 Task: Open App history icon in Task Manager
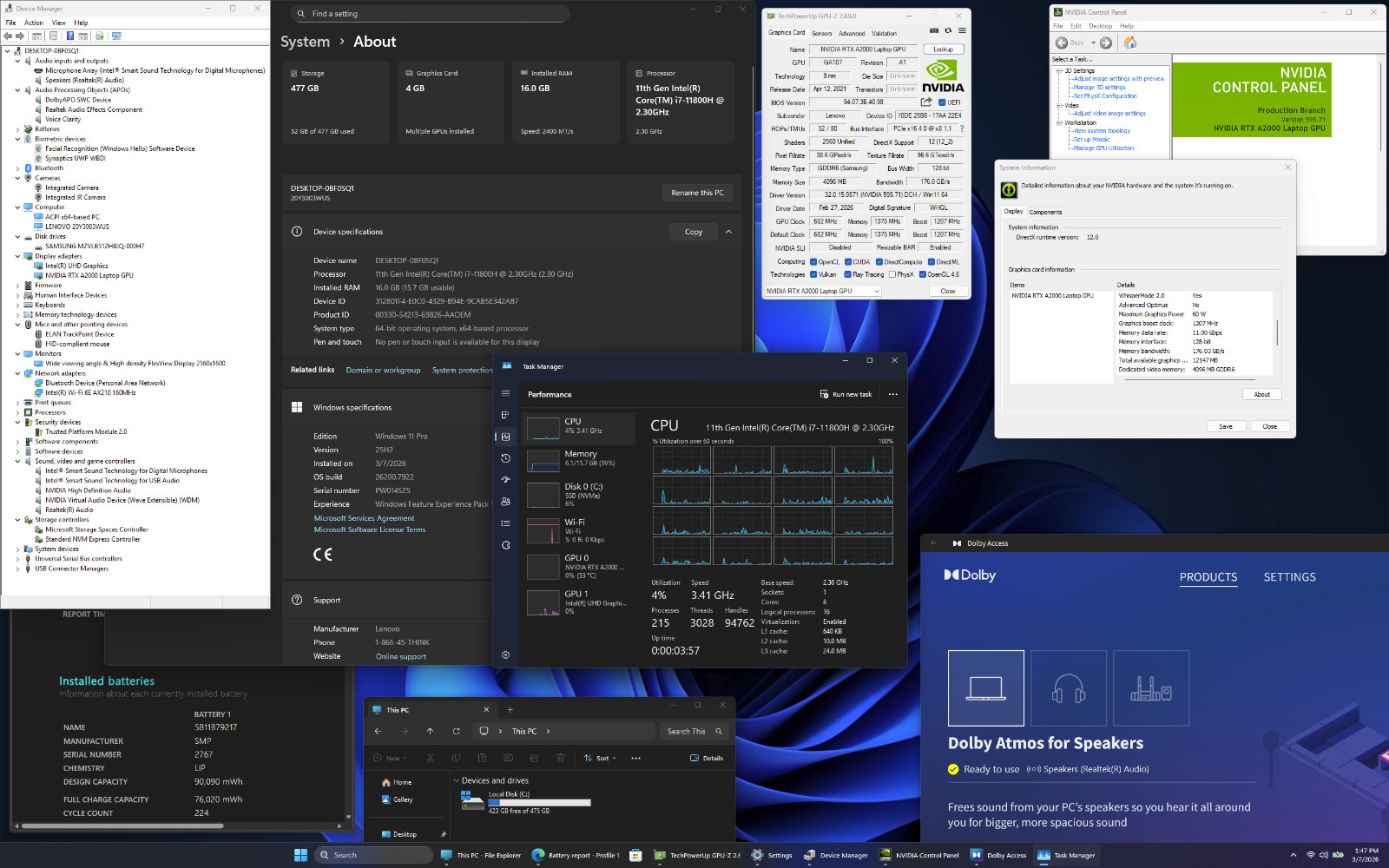coord(506,458)
